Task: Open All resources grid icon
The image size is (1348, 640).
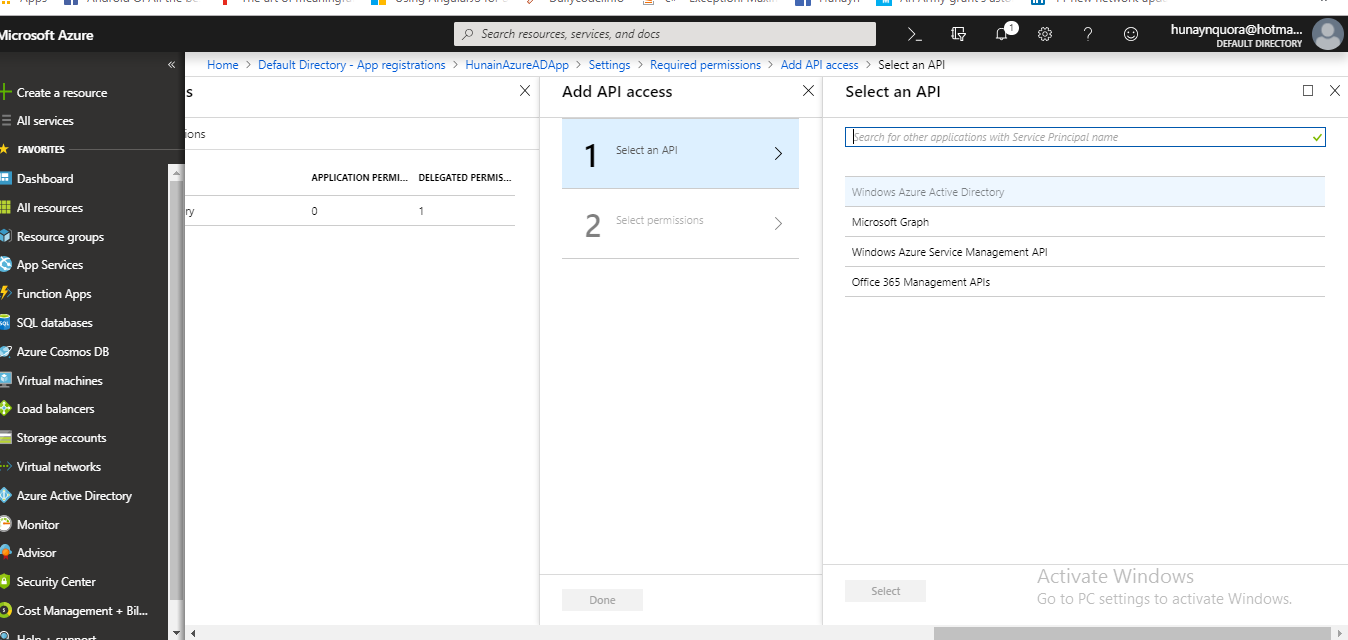Action: (x=6, y=208)
